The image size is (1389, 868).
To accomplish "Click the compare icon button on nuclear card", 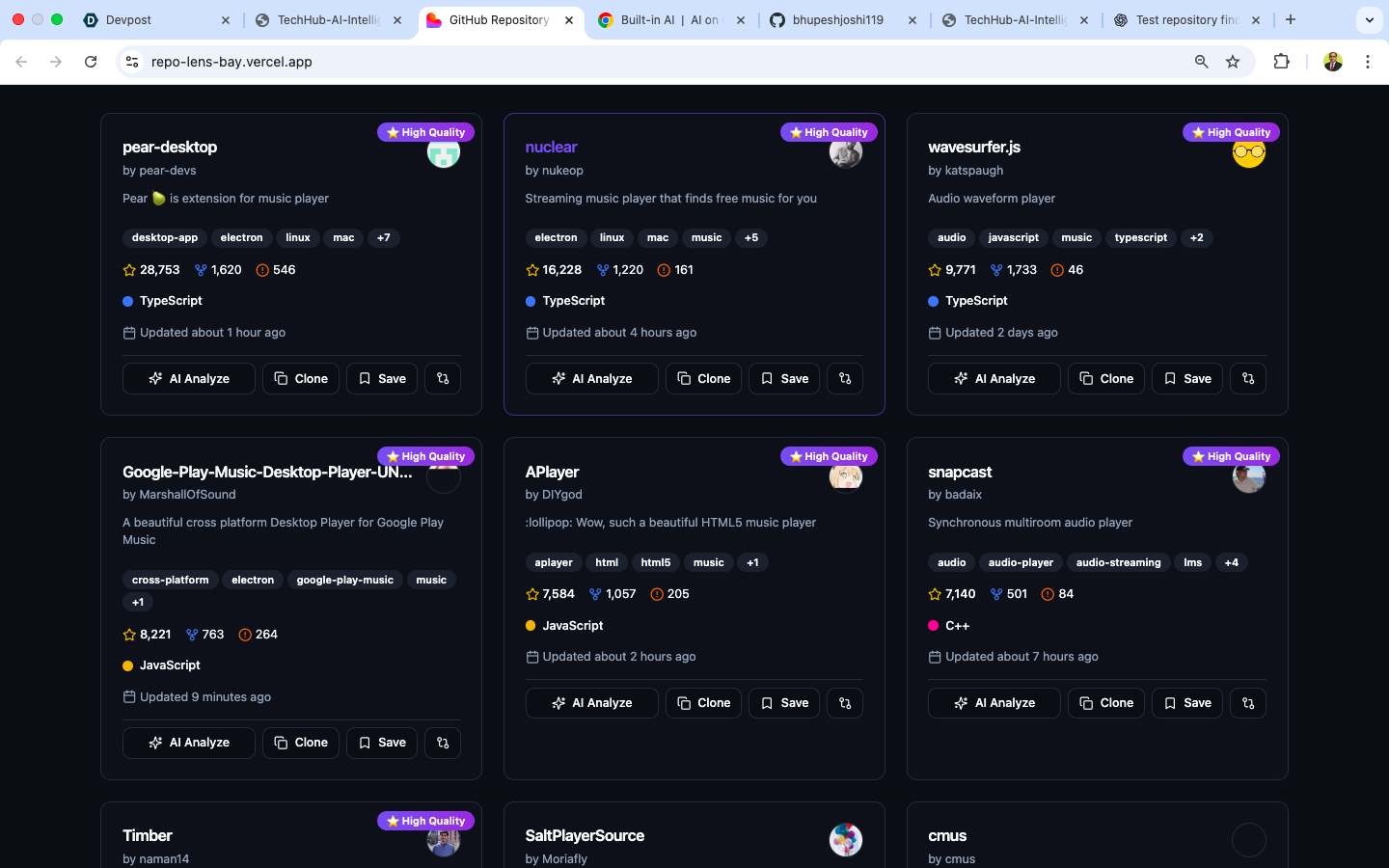I will pyautogui.click(x=845, y=379).
